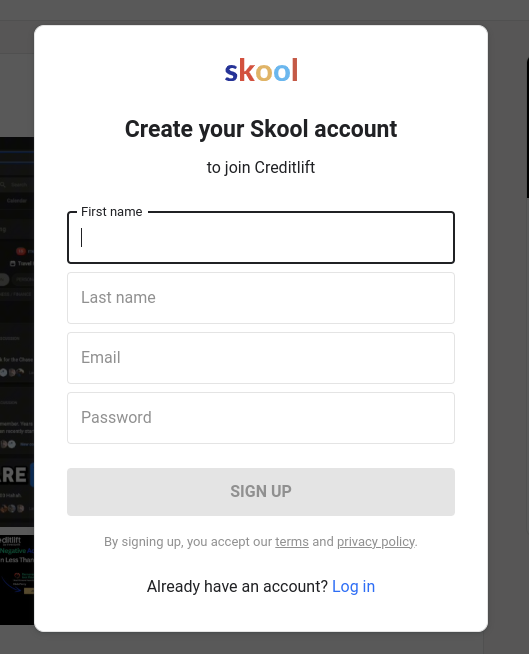Click the white RE banner behind the dialog
The width and height of the screenshot is (529, 654).
point(14,475)
